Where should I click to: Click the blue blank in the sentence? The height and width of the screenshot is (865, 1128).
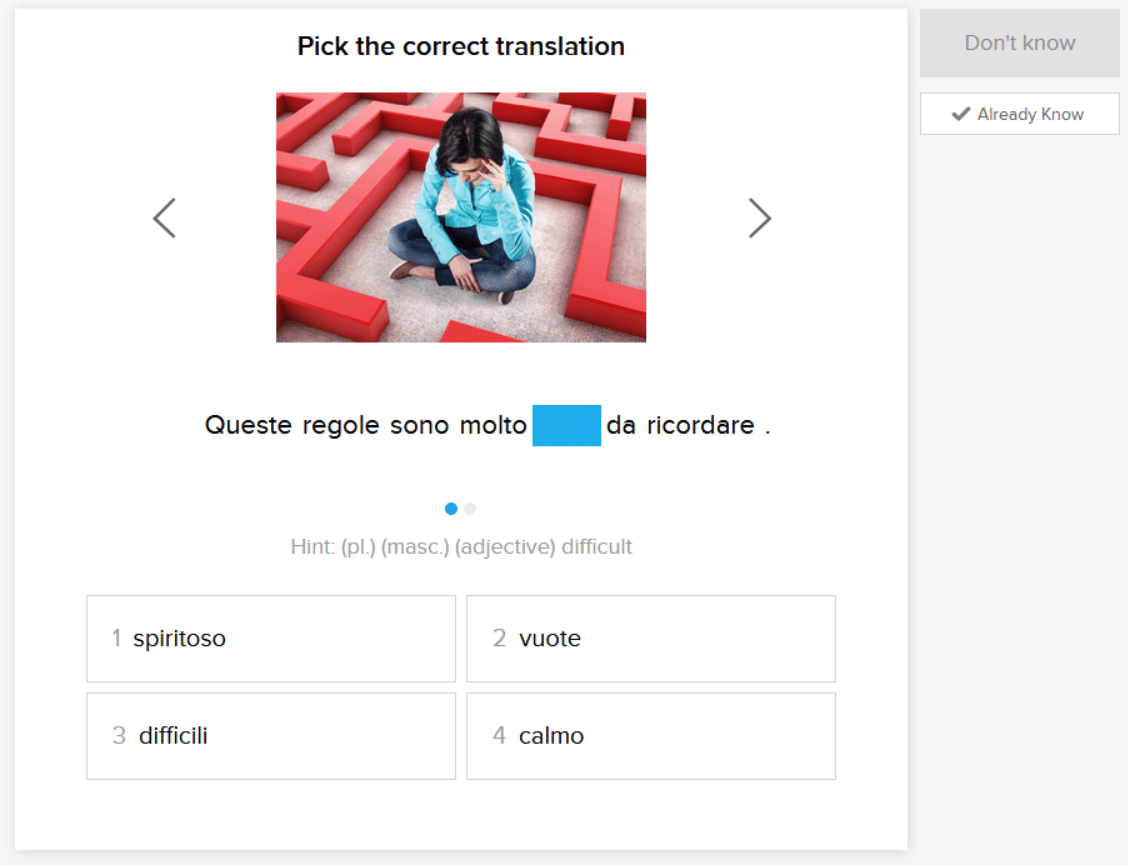566,425
